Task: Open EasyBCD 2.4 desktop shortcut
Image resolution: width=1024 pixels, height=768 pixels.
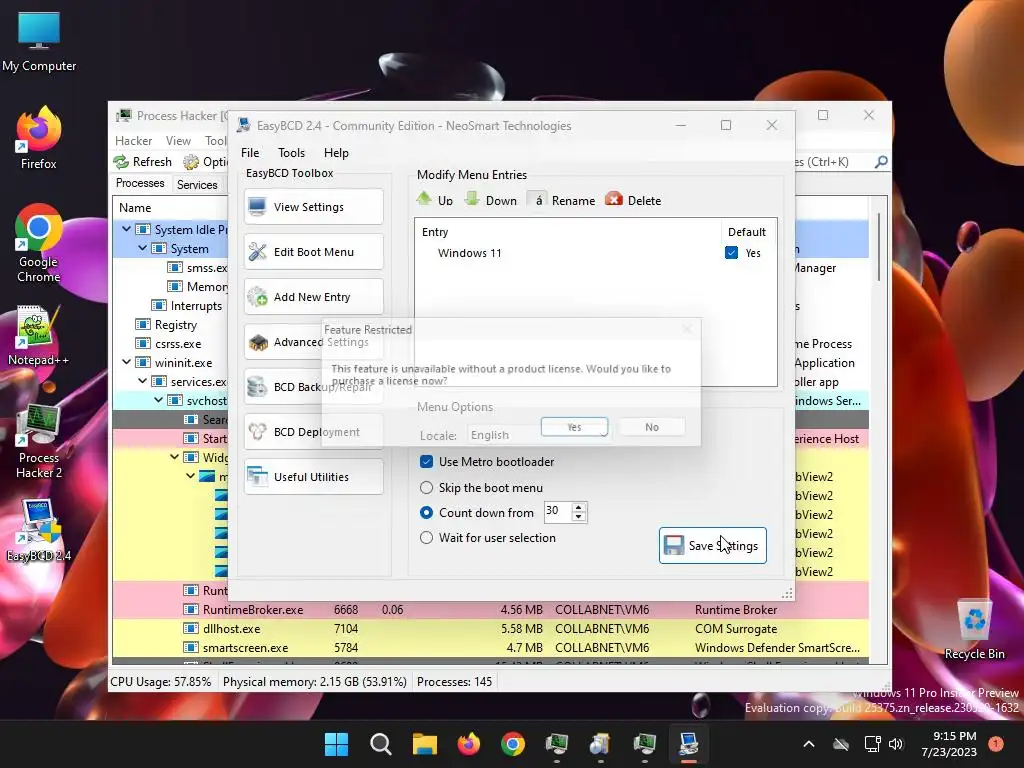Action: [39, 530]
